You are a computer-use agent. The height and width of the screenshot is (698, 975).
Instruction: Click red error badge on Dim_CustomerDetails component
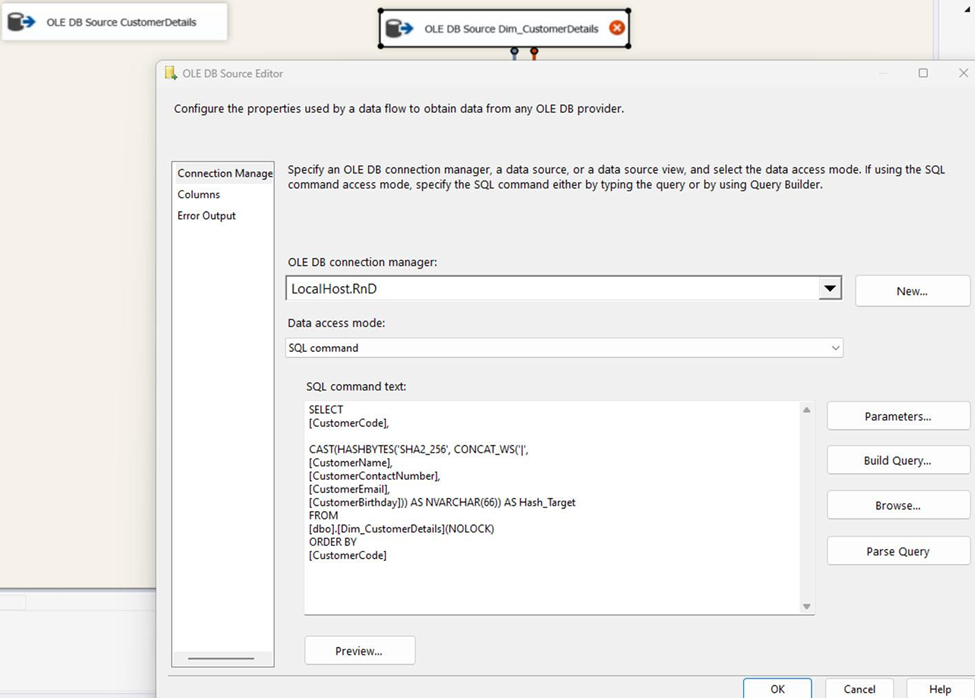tap(617, 28)
